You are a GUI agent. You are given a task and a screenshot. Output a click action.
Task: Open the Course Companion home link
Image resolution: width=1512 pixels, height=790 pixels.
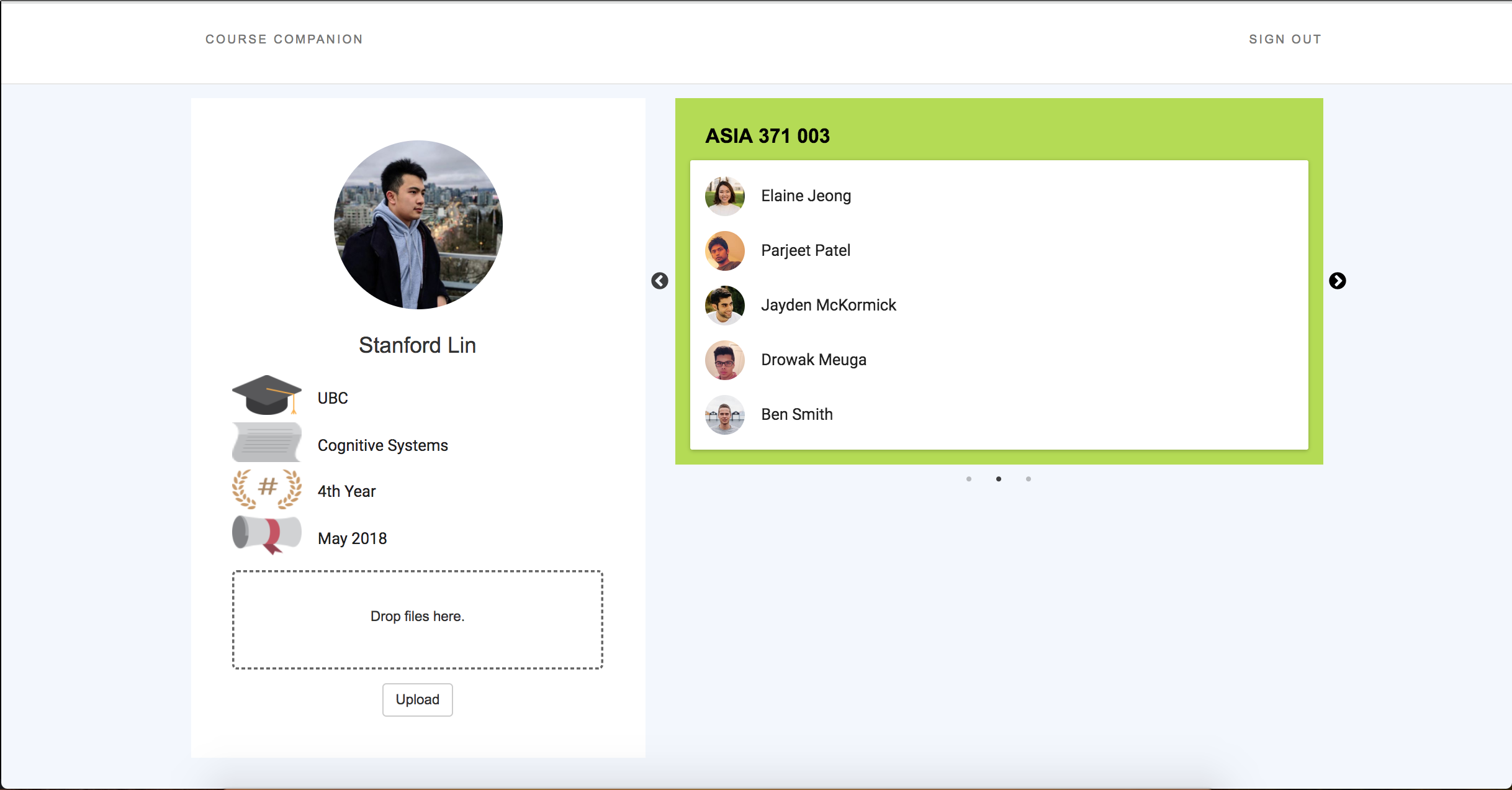pos(284,39)
